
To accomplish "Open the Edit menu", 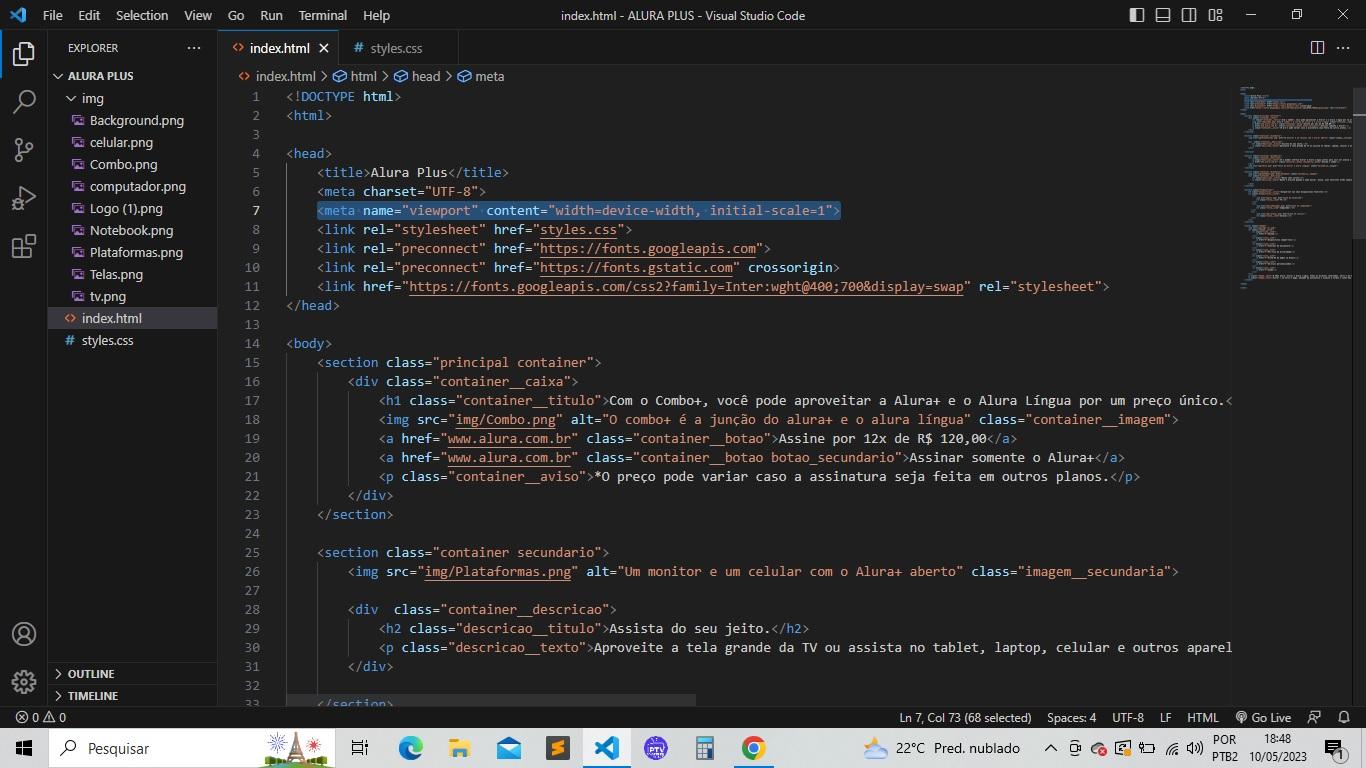I will click(89, 15).
